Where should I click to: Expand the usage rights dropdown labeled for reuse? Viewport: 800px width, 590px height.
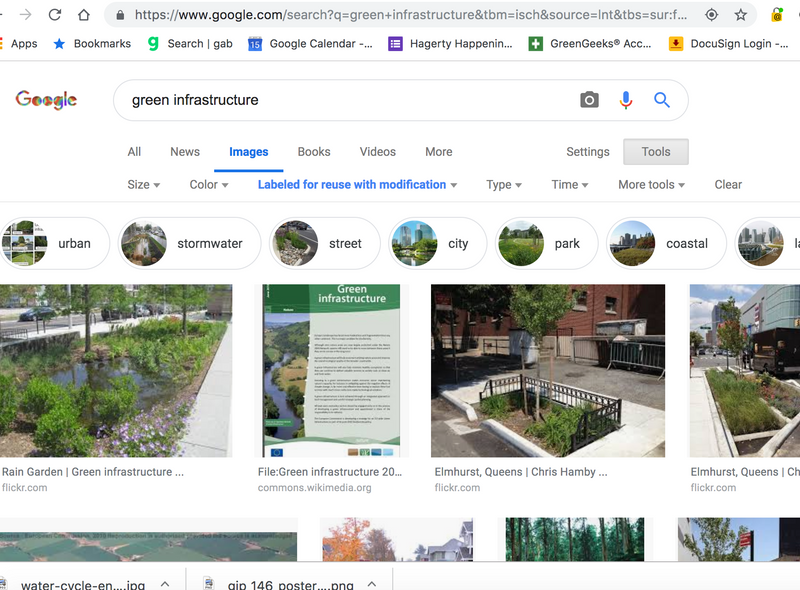coord(357,185)
